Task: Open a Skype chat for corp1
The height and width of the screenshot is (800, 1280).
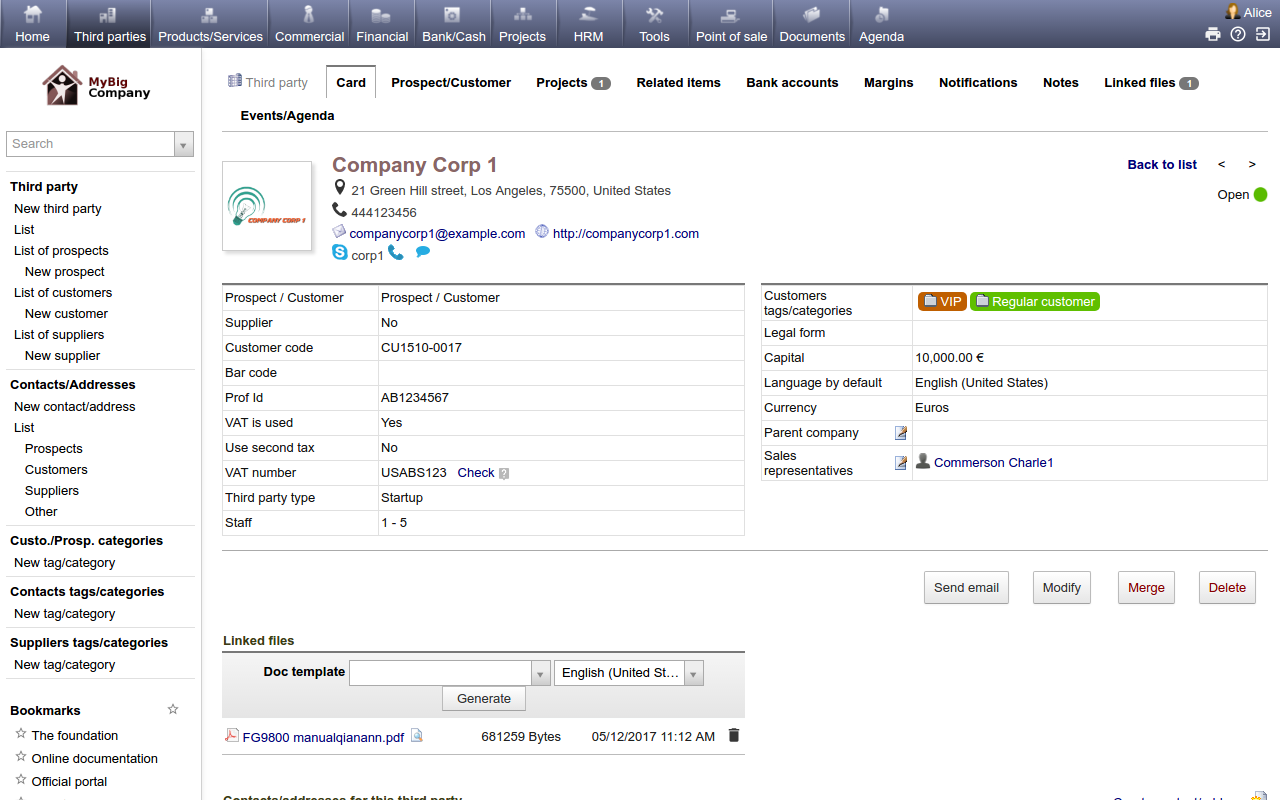Action: (x=422, y=252)
